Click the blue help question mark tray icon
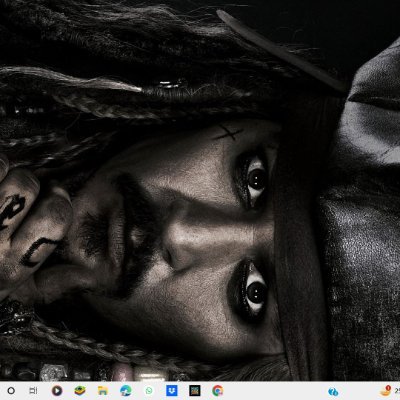The width and height of the screenshot is (400, 400). 333,391
